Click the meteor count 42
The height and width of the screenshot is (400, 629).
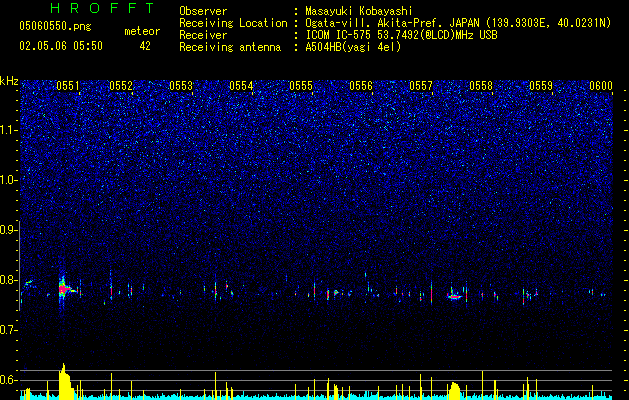coord(145,46)
